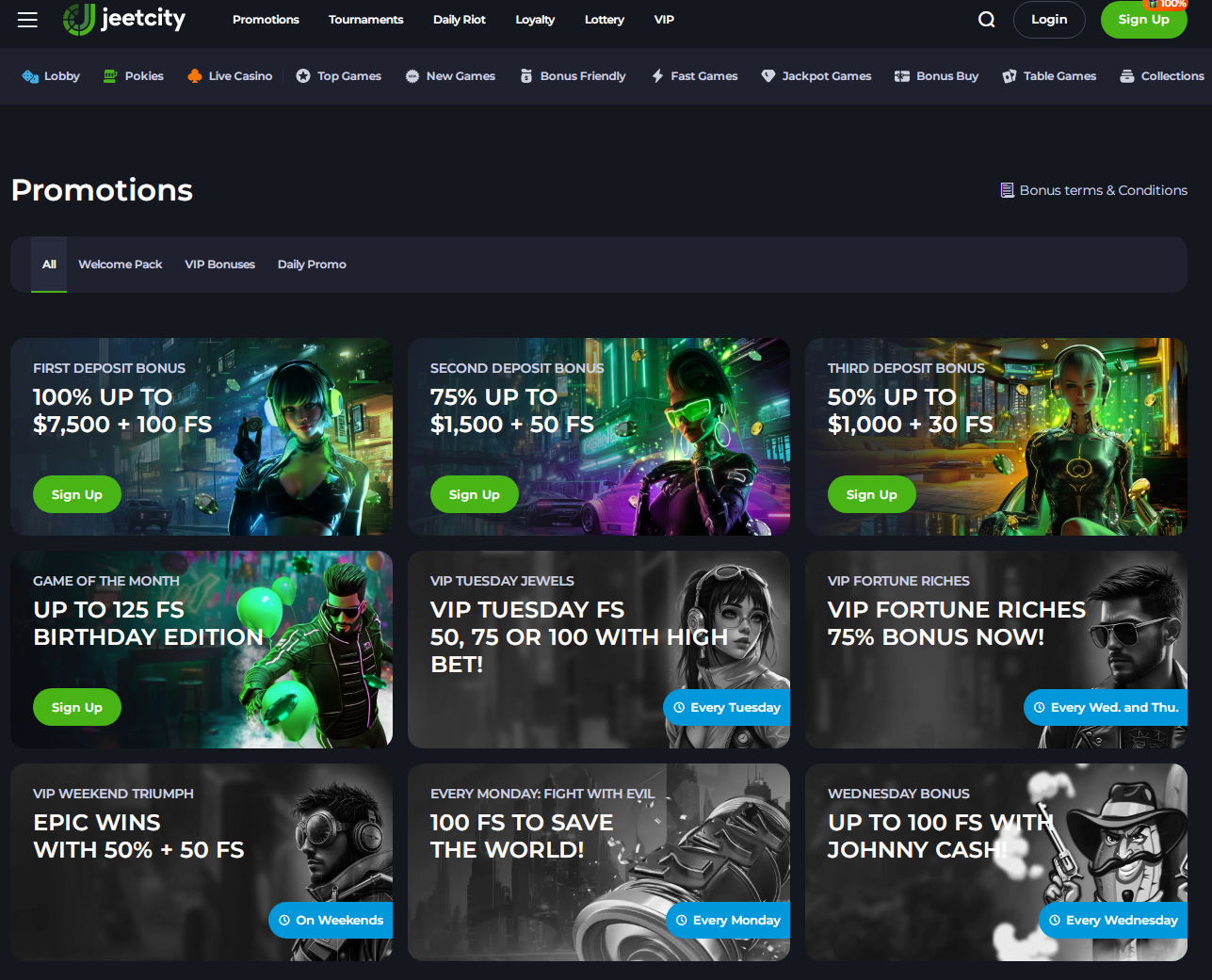Switch to Daily Promo tab
The height and width of the screenshot is (980, 1212).
312,265
